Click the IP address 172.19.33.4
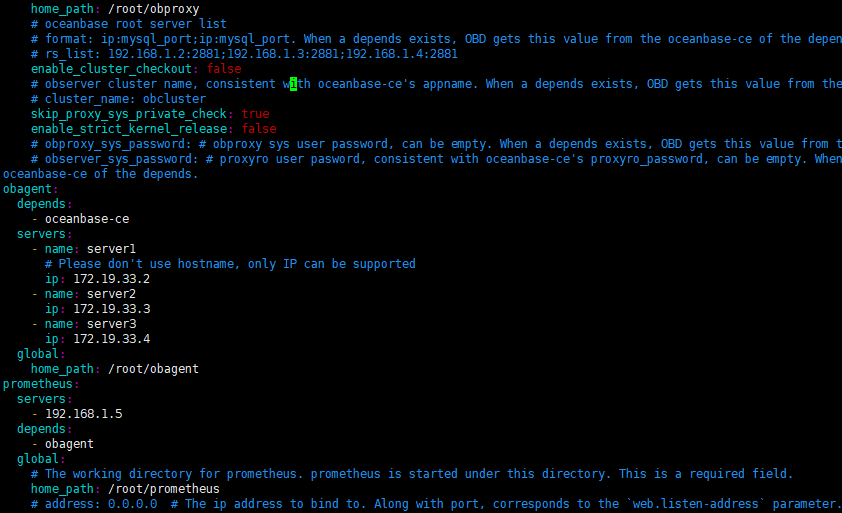The height and width of the screenshot is (513, 842). click(112, 339)
